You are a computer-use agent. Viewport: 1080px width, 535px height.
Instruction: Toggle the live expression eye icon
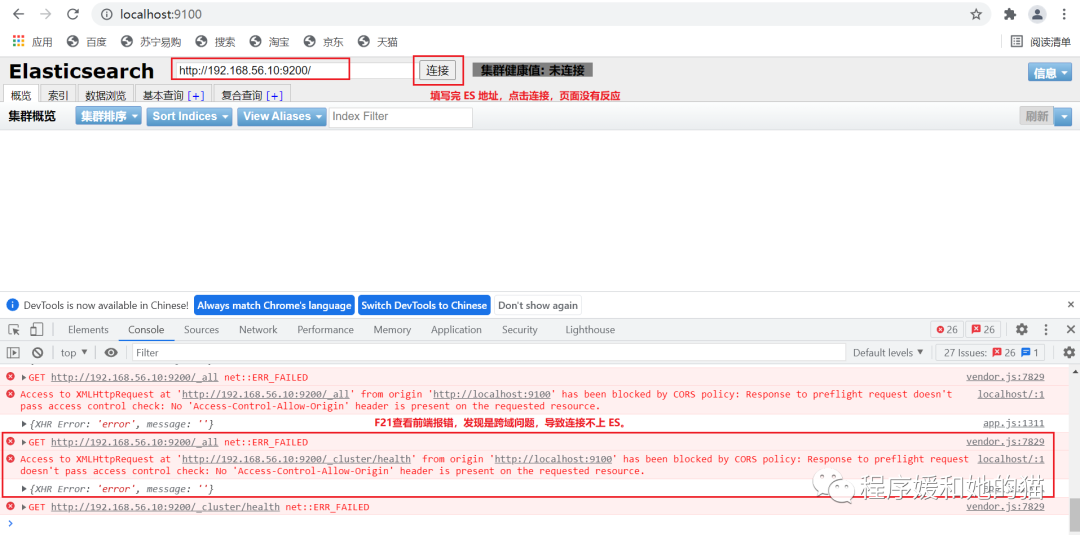tap(111, 353)
